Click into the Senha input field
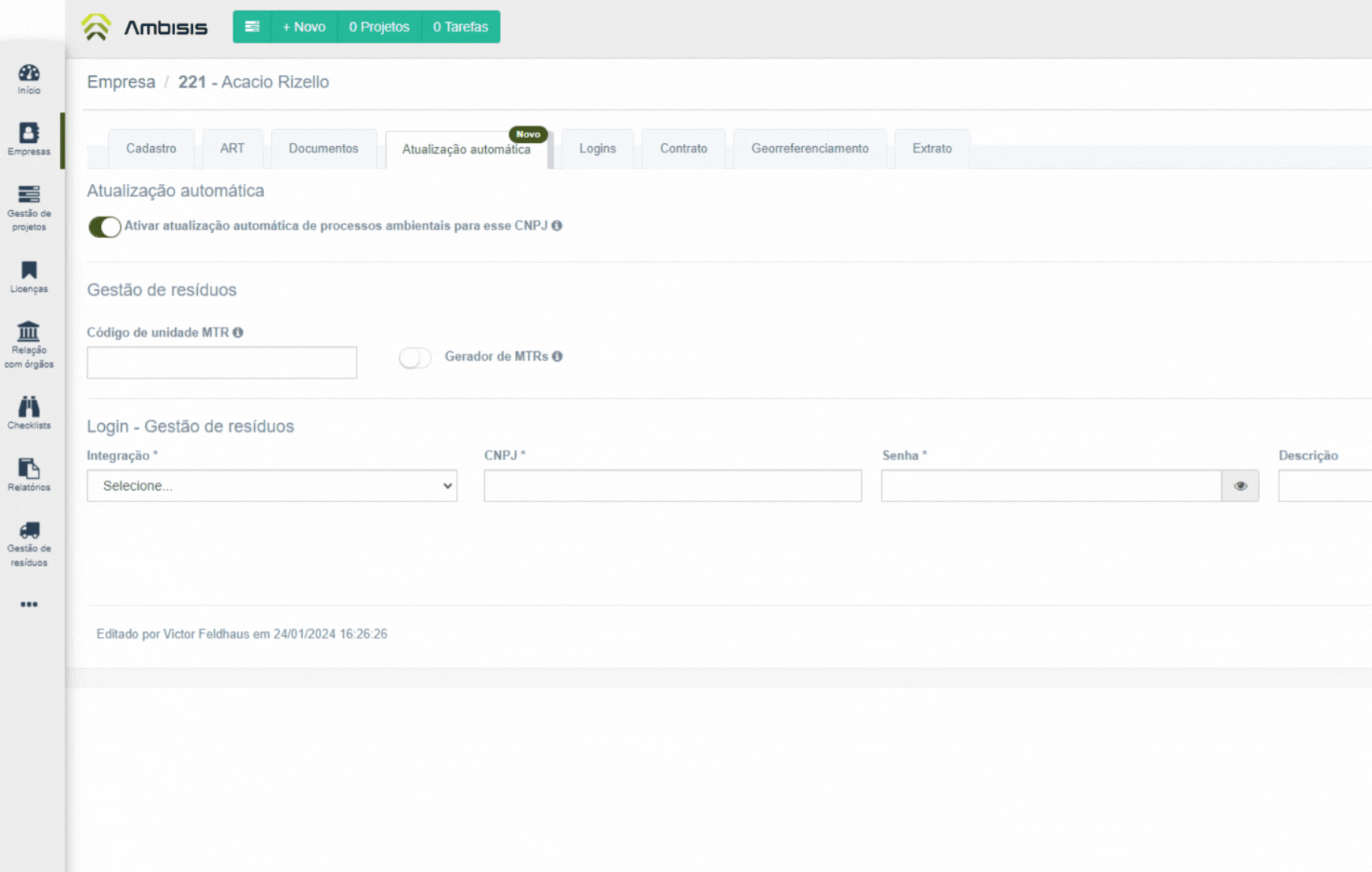The width and height of the screenshot is (1372, 872). click(1052, 486)
